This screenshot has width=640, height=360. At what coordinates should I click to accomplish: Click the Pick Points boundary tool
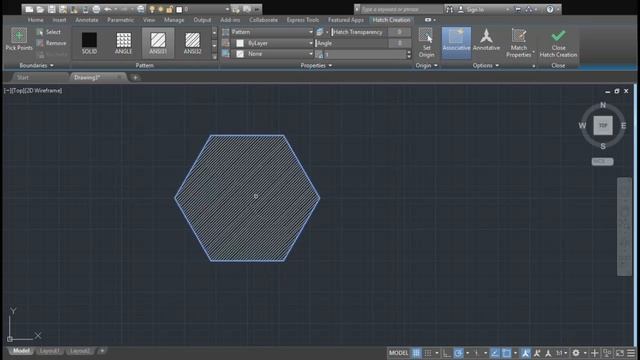19,39
